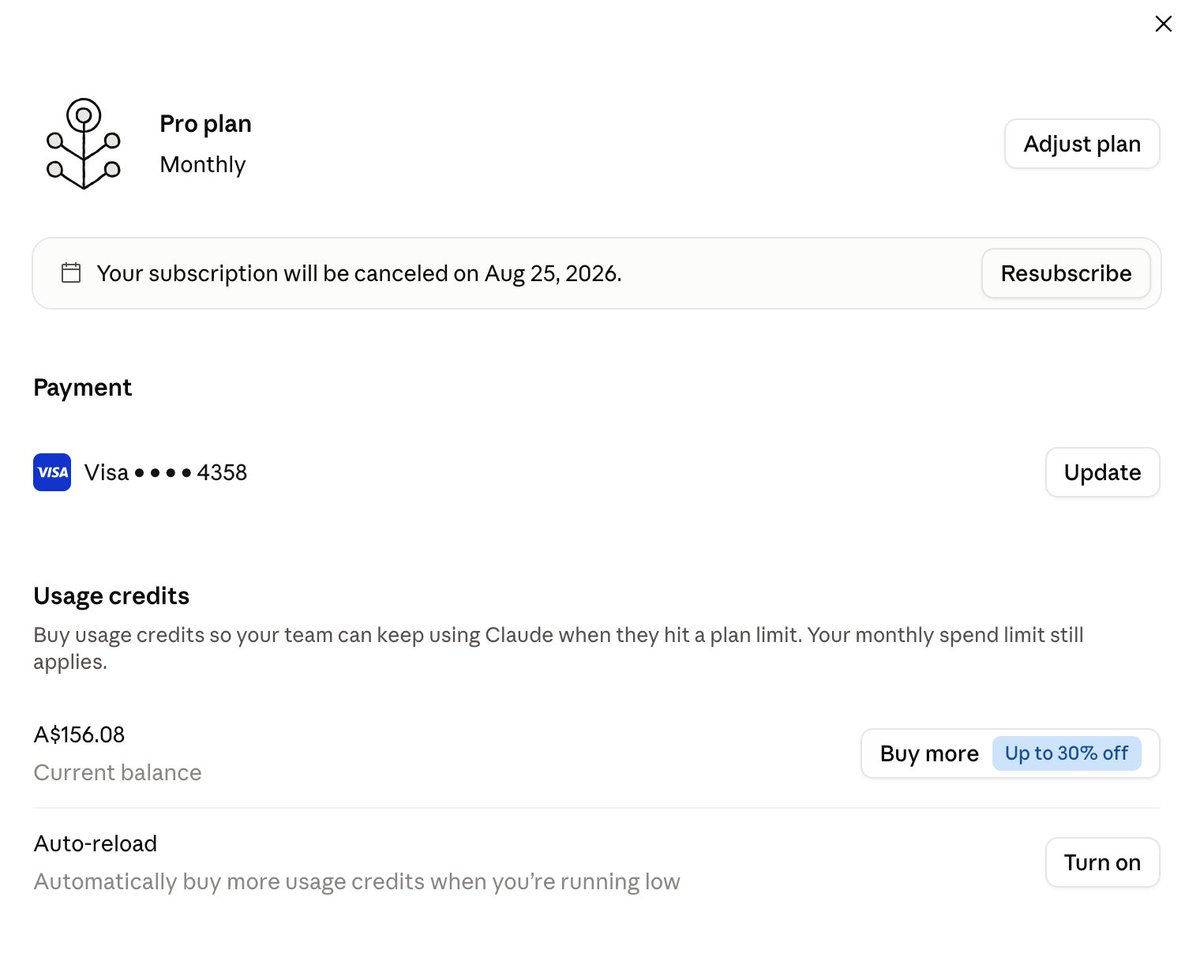Update the Visa payment method
Image resolution: width=1200 pixels, height=954 pixels.
pyautogui.click(x=1102, y=472)
